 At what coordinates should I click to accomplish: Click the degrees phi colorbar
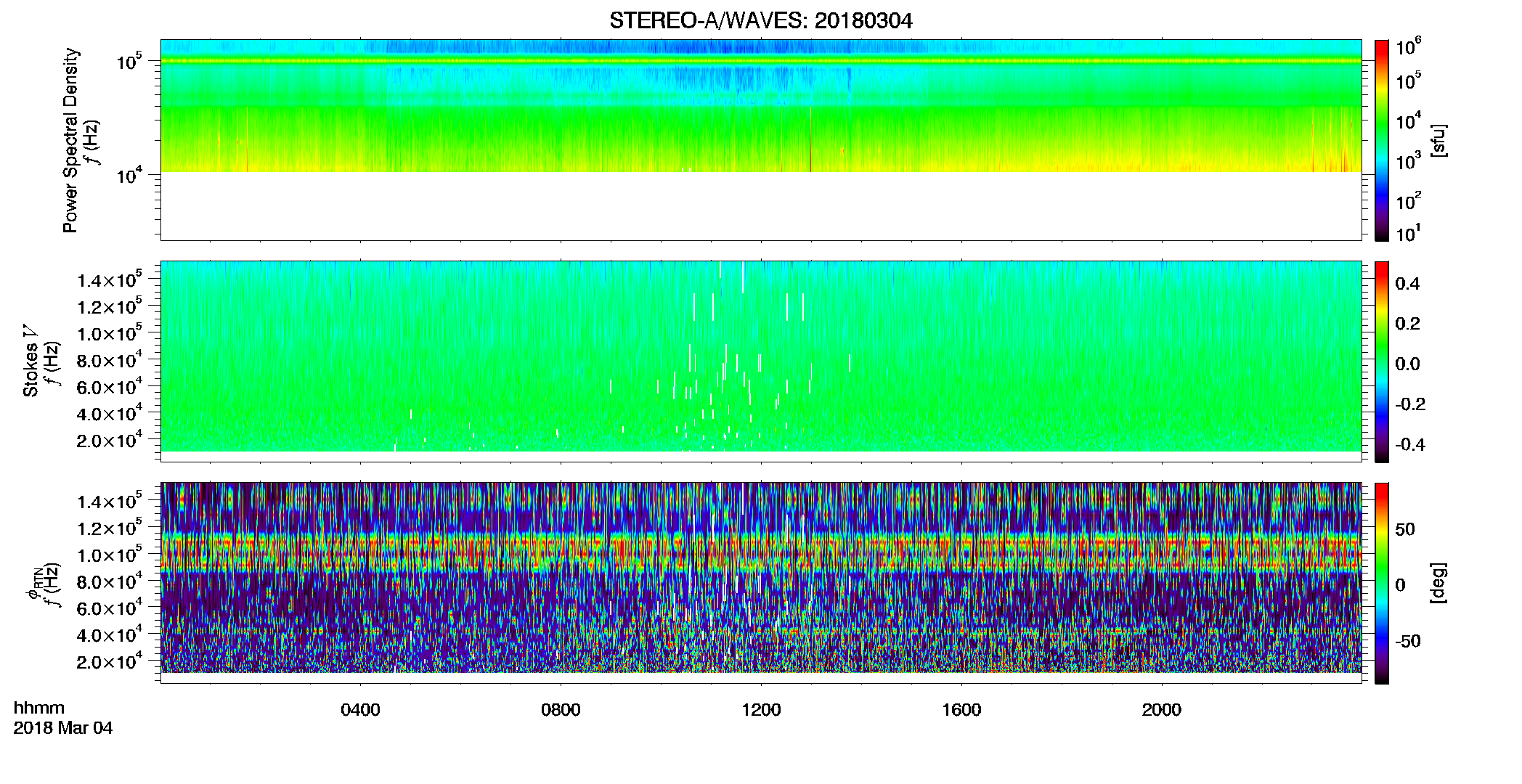click(x=1382, y=583)
